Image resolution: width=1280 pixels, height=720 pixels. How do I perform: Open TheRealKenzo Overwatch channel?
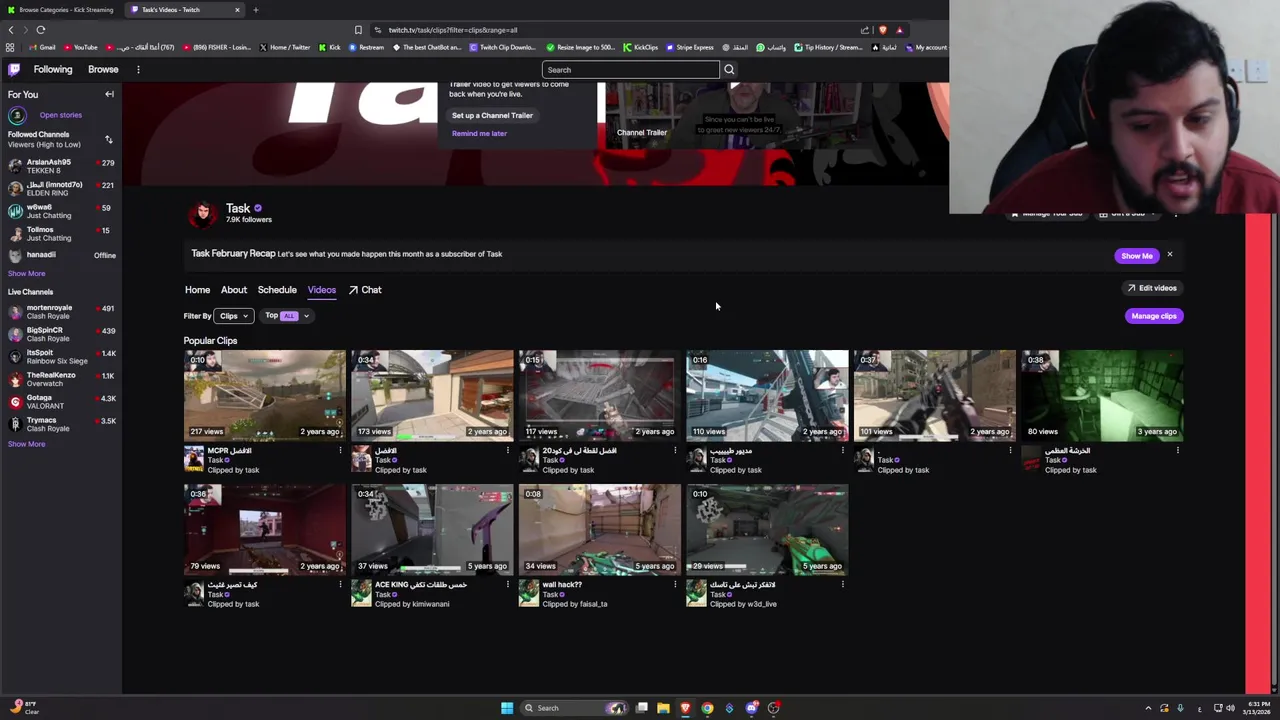tap(61, 379)
